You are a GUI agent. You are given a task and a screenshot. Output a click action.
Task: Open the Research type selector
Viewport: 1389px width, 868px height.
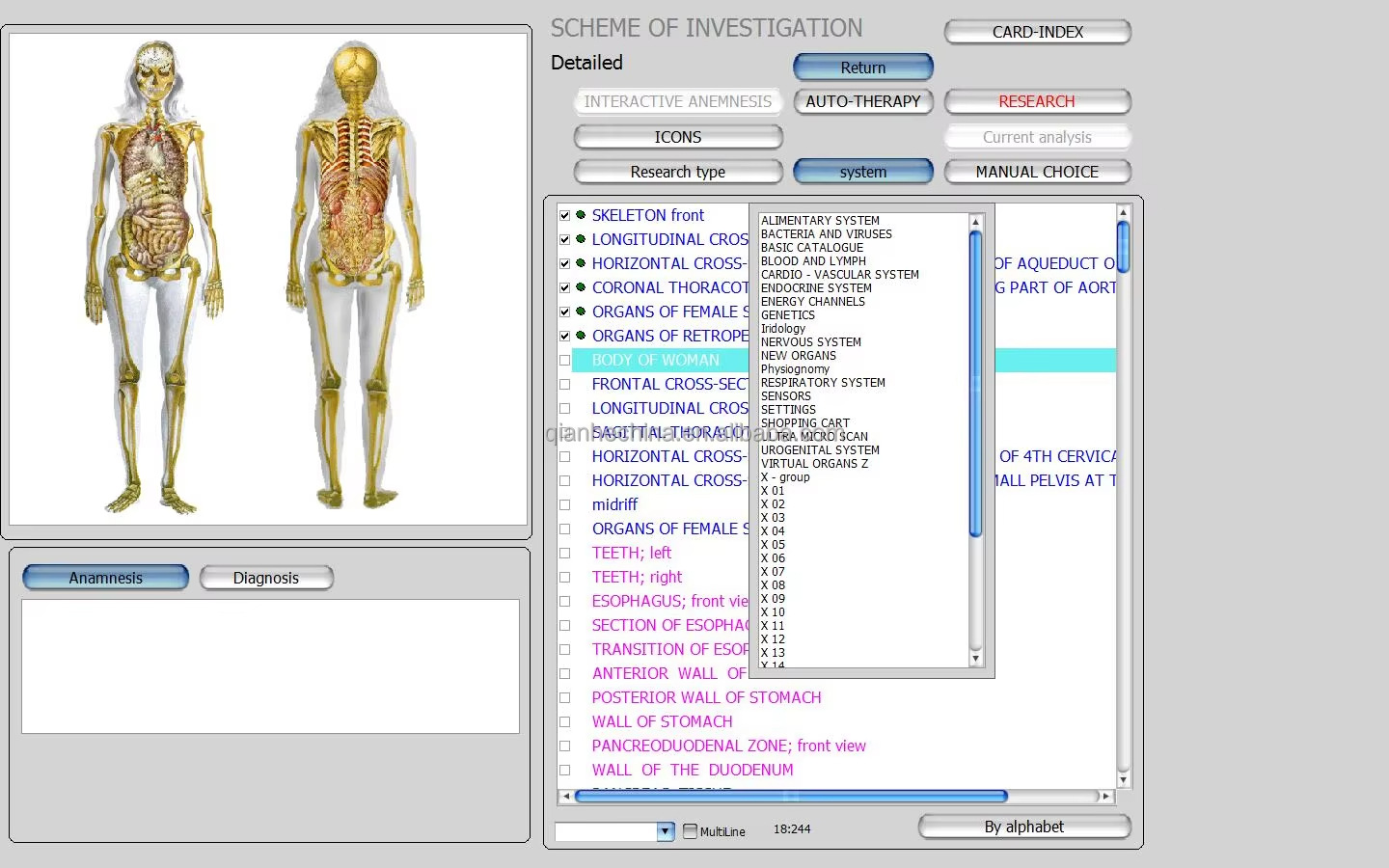[x=677, y=172]
